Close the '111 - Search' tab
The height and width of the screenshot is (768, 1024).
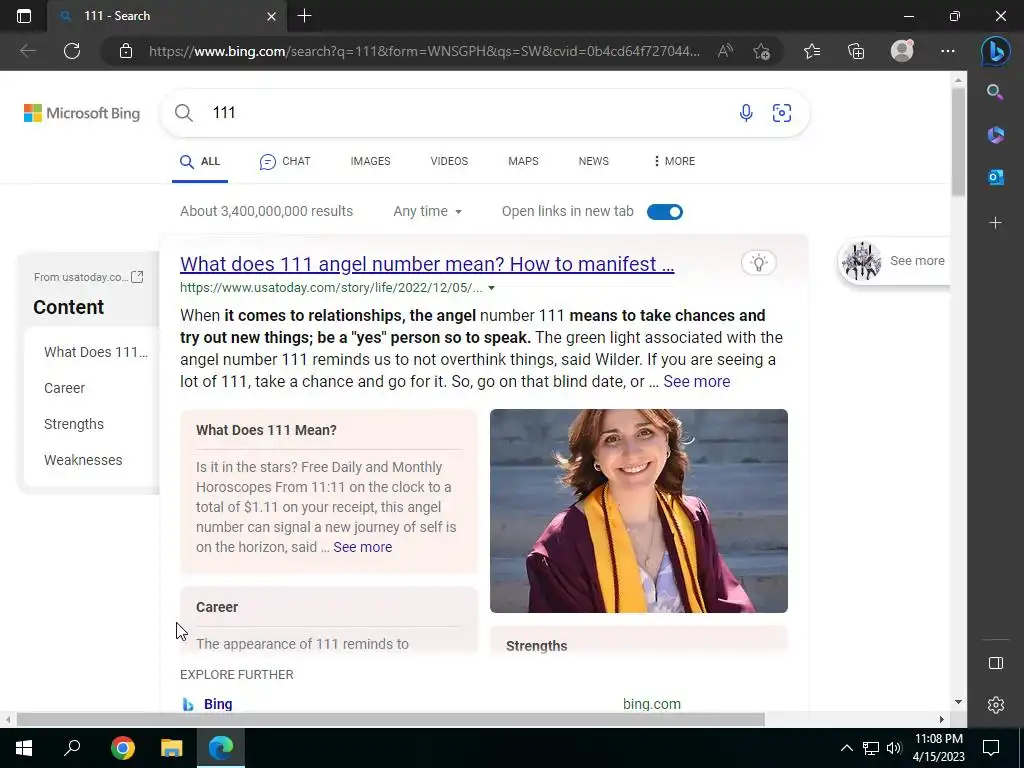click(x=272, y=16)
